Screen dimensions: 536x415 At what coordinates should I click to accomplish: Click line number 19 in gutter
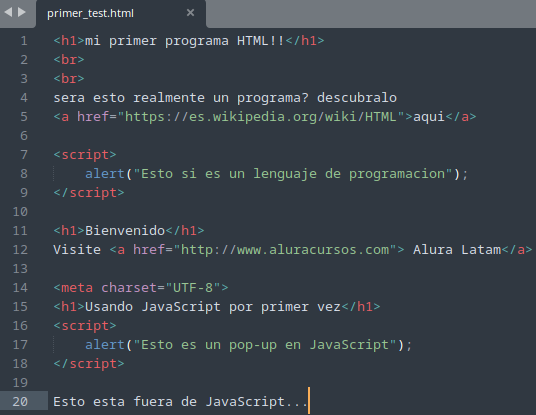pos(20,383)
